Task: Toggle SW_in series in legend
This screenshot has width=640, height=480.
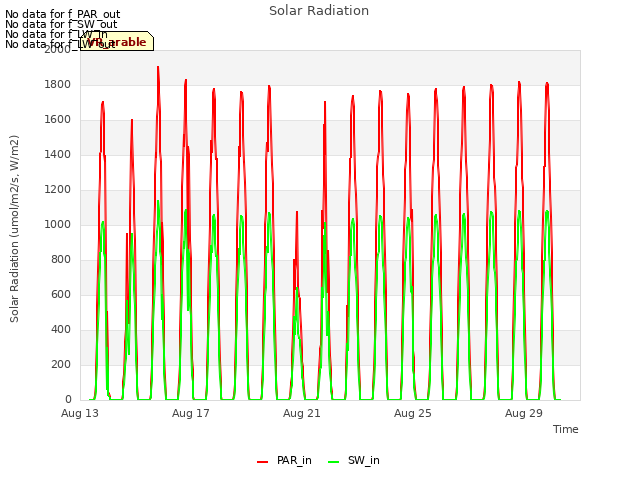Action: coord(354,460)
